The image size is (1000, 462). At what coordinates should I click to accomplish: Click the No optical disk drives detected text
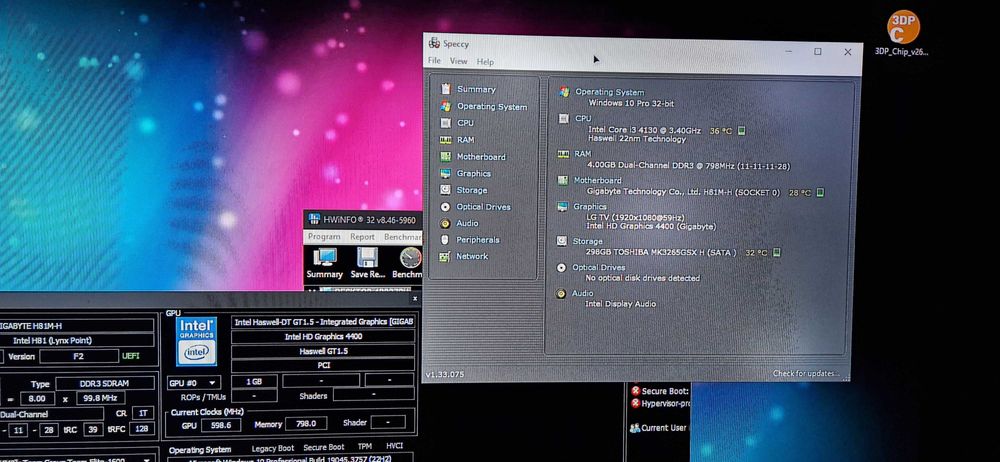point(642,278)
